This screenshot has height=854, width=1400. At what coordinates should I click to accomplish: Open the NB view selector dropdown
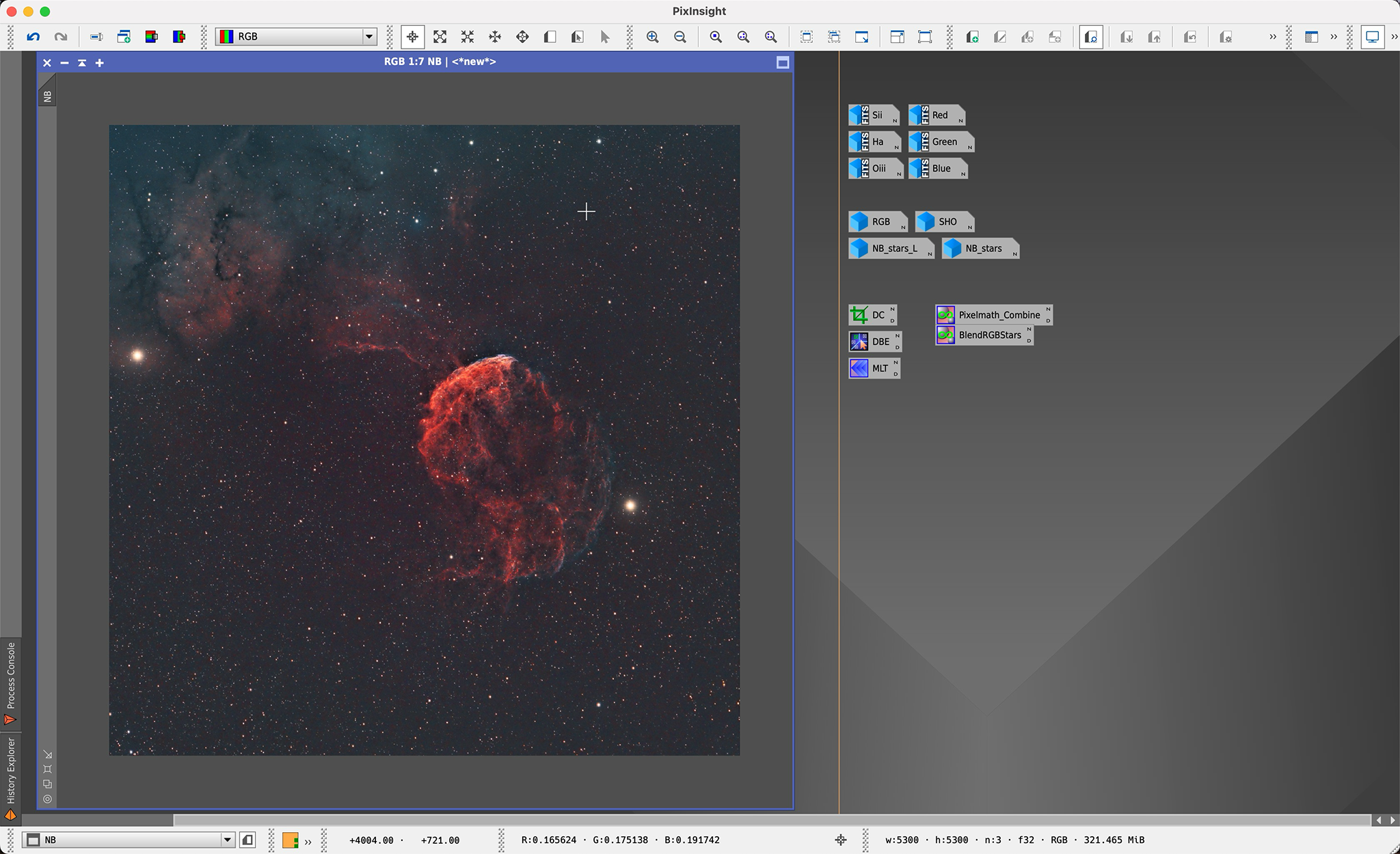tap(129, 840)
